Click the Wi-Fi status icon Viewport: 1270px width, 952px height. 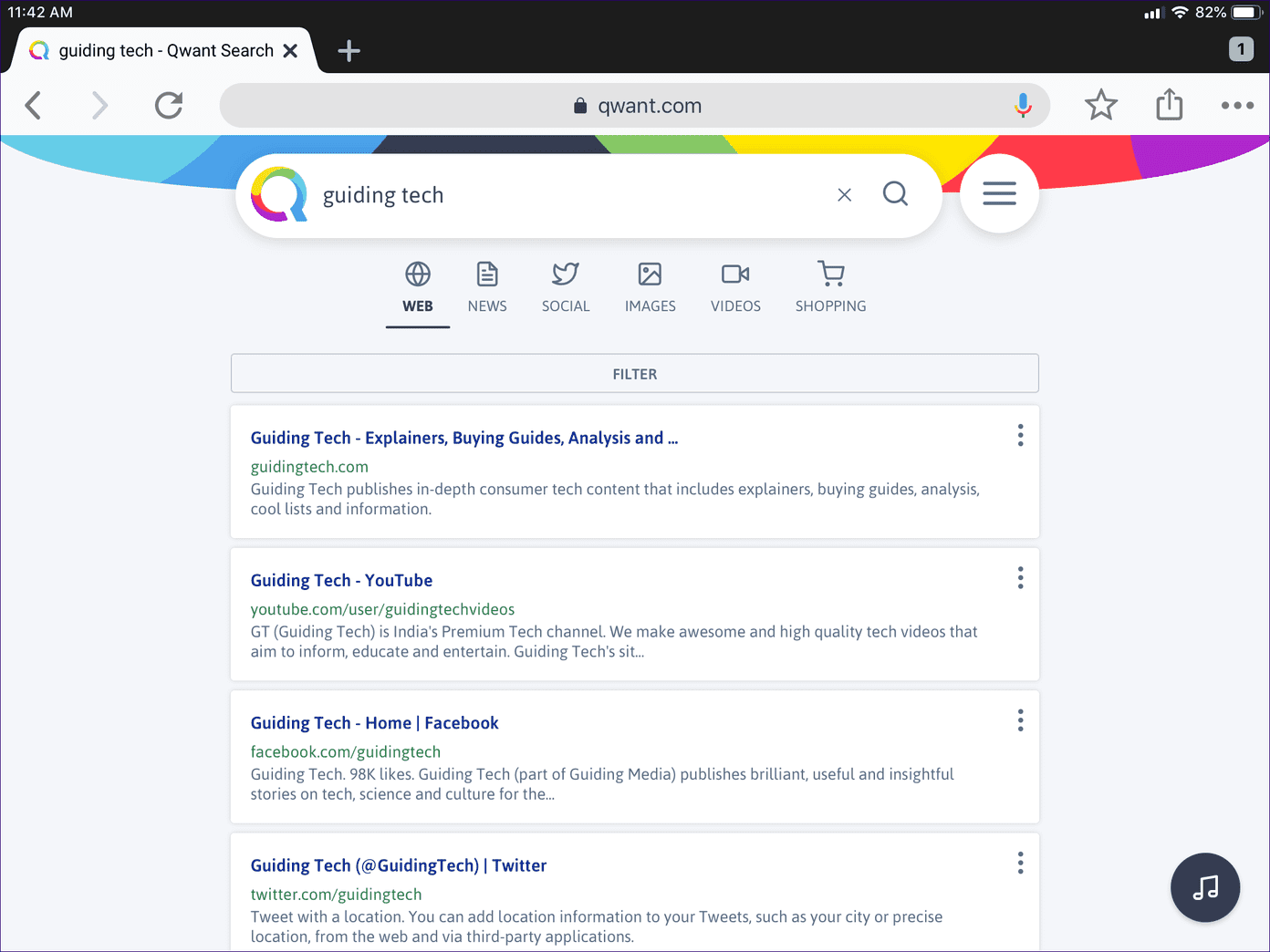pyautogui.click(x=1181, y=13)
